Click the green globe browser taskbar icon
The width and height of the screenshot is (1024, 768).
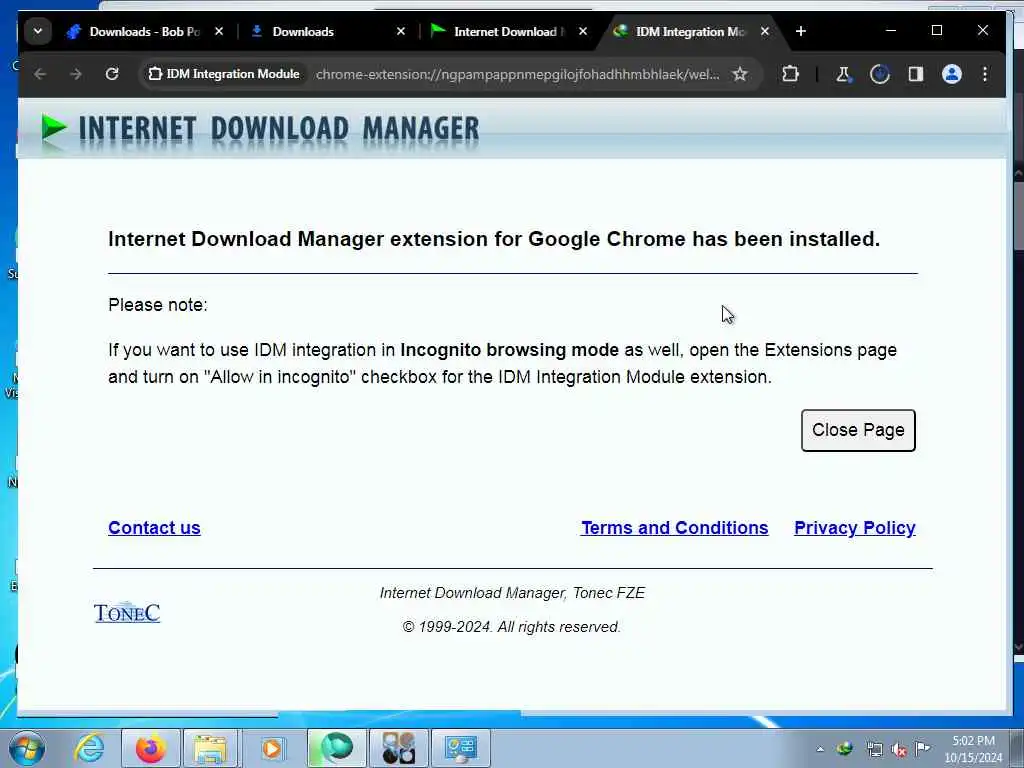coord(336,748)
